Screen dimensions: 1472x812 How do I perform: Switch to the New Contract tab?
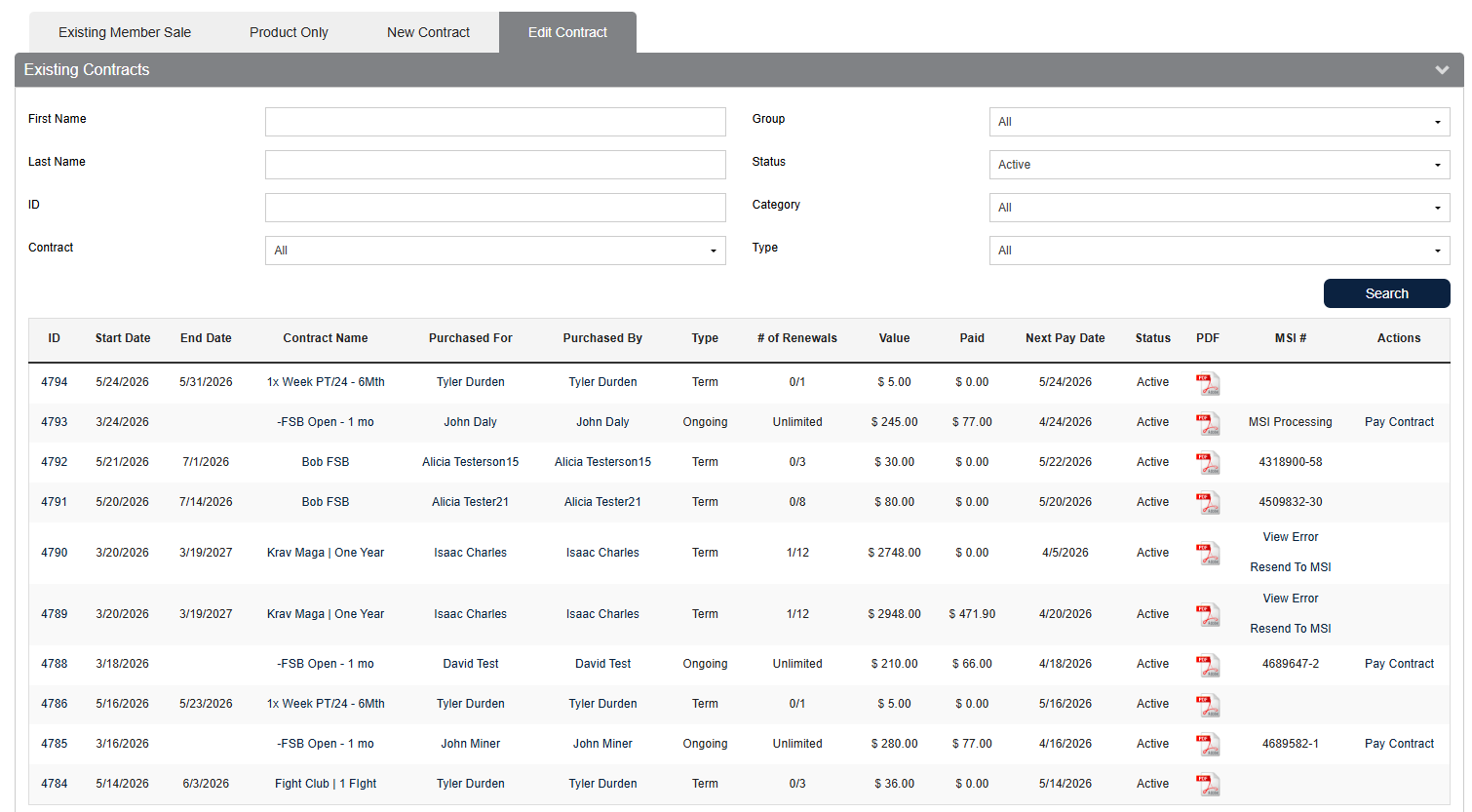428,32
